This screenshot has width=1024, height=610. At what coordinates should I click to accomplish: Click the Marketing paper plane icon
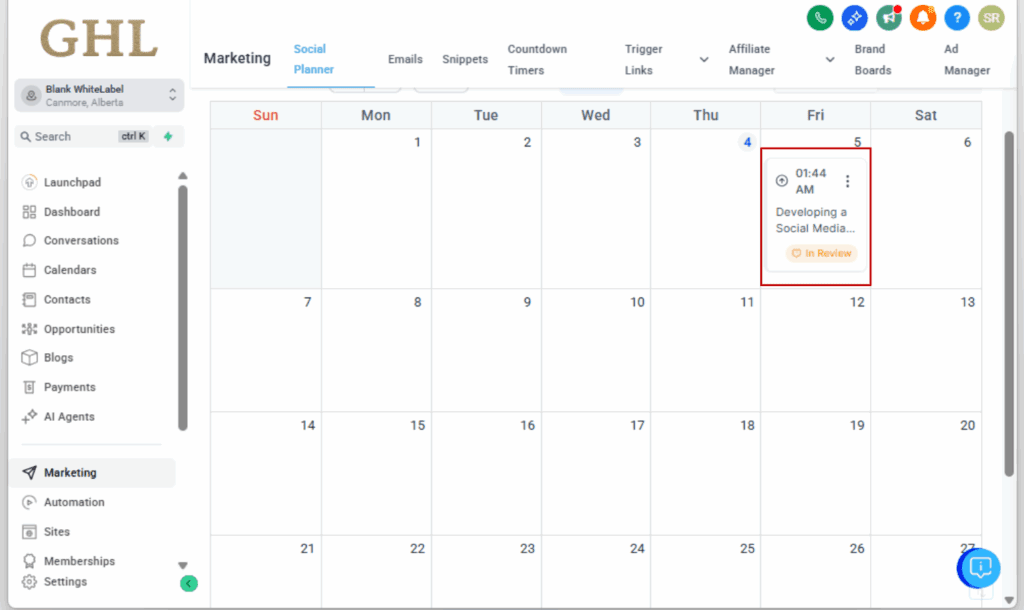click(x=29, y=472)
